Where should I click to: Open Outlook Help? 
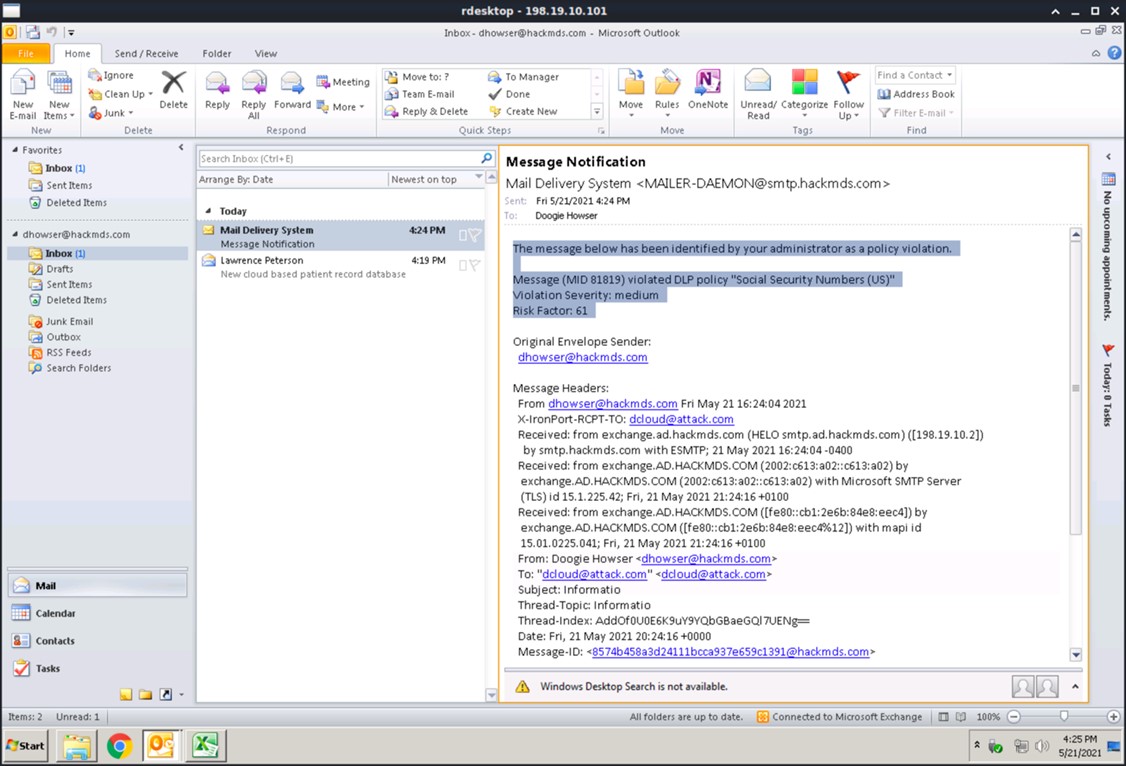click(x=1114, y=52)
